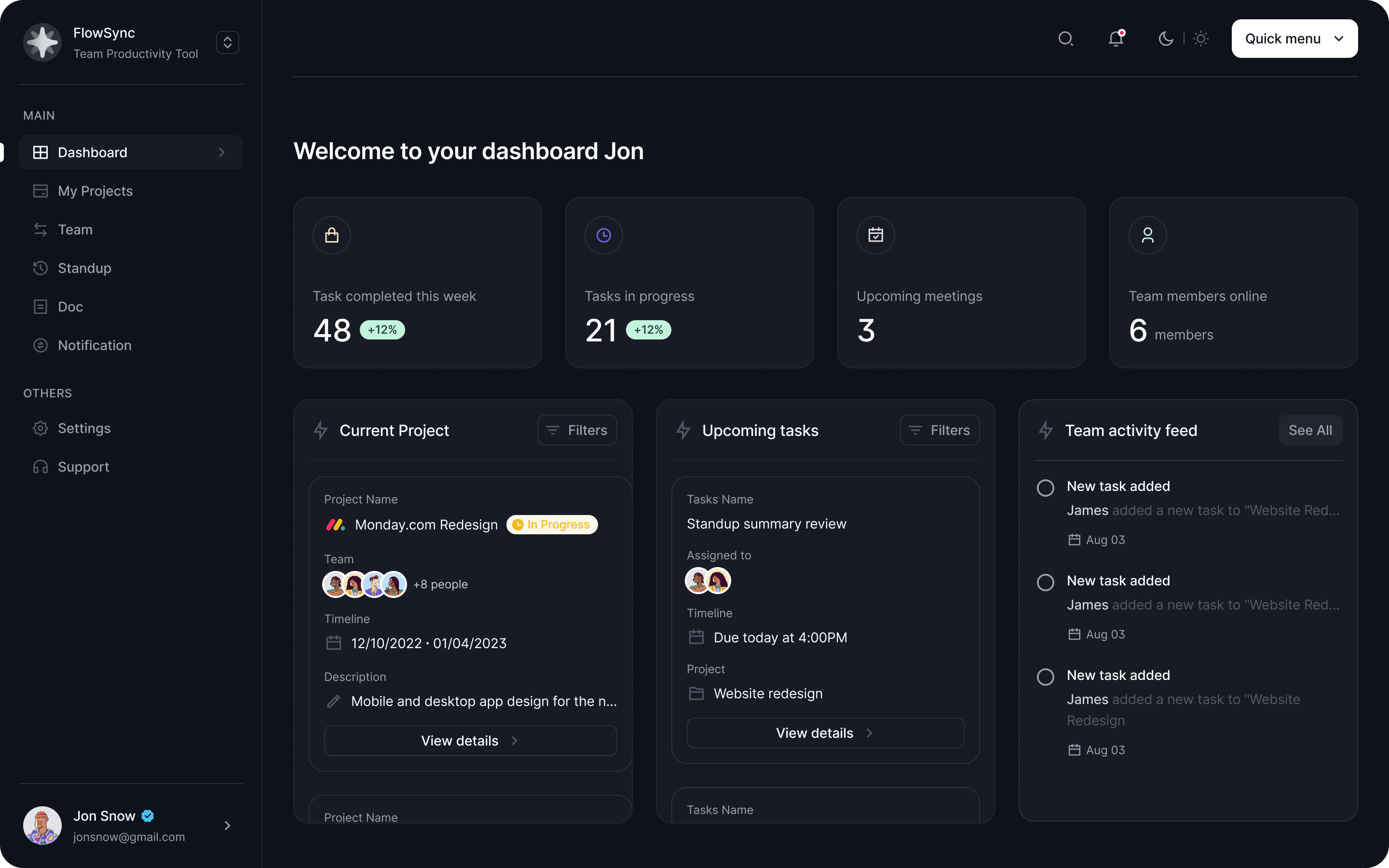Click the team members person icon
The width and height of the screenshot is (1389, 868).
click(1147, 235)
